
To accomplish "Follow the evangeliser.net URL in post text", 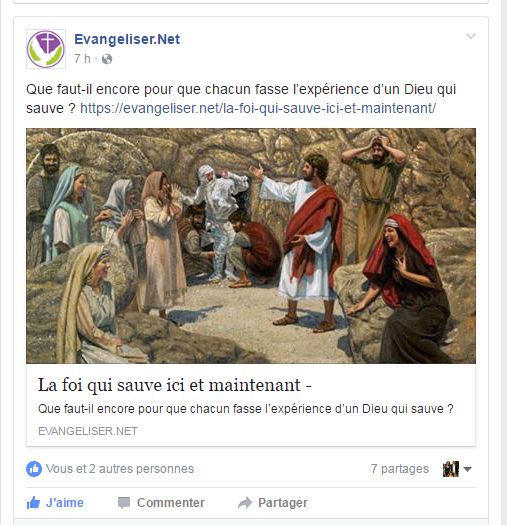I will point(258,108).
